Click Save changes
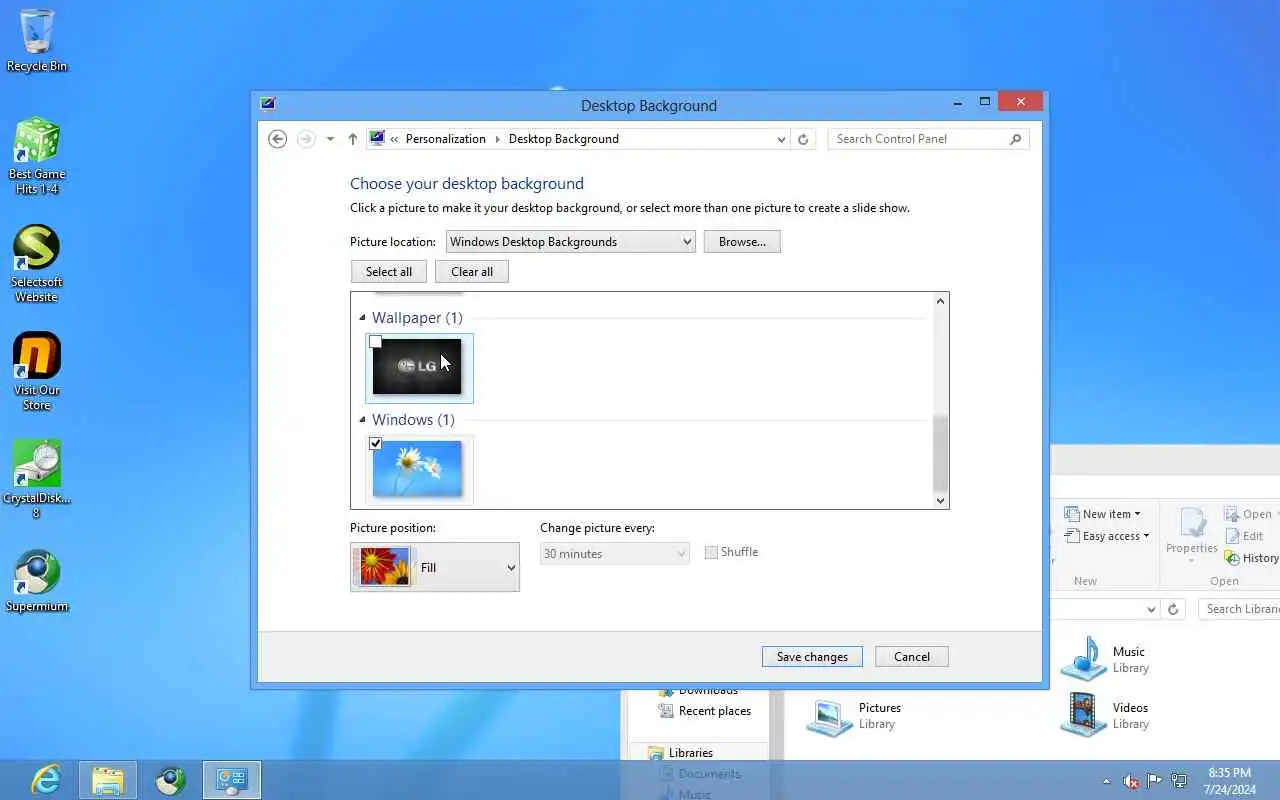Screen dimensions: 1280x800 pyautogui.click(x=812, y=656)
